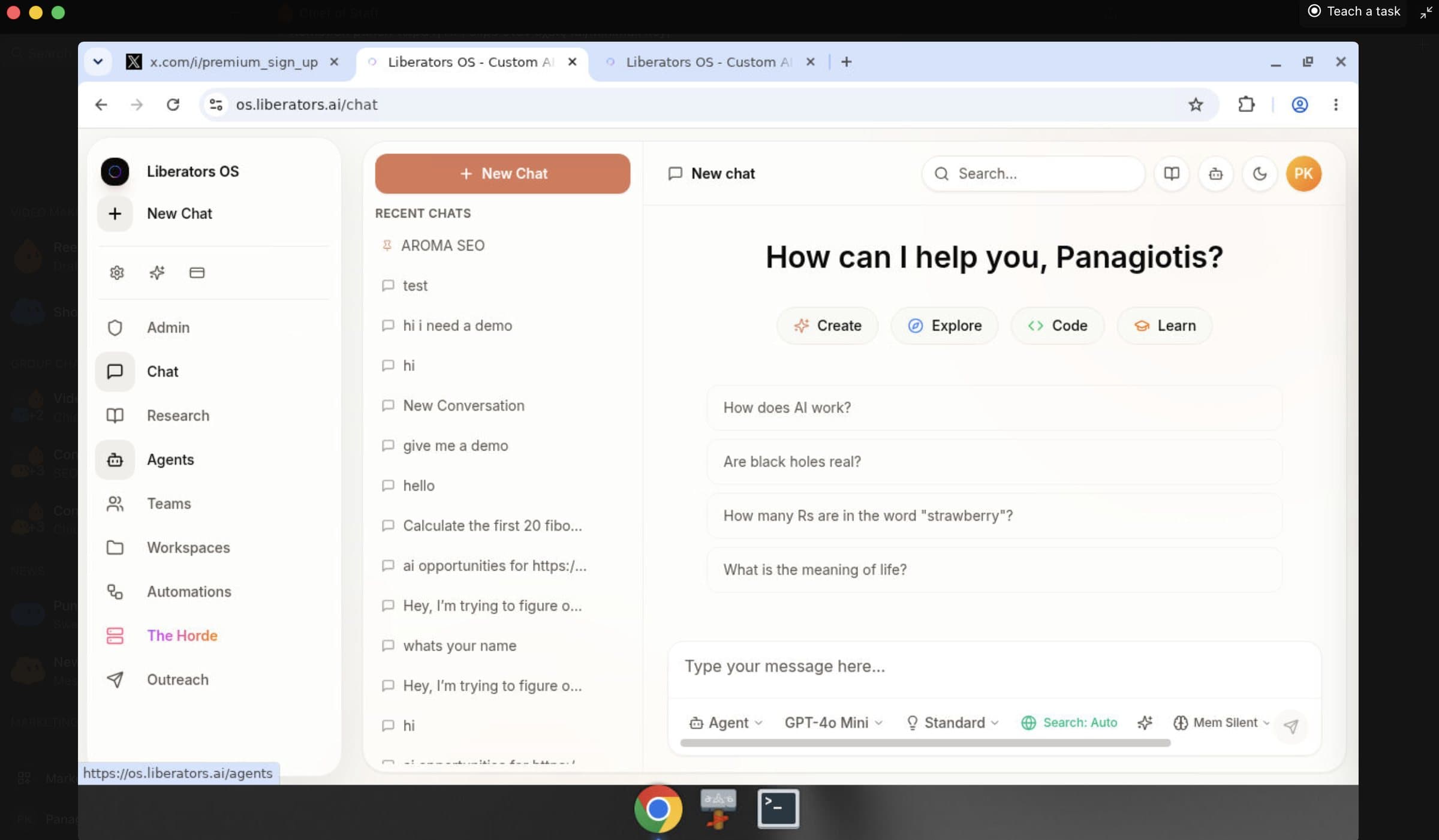Click the Explore suggestion chip
Screen dimensions: 1439x840
coord(944,326)
